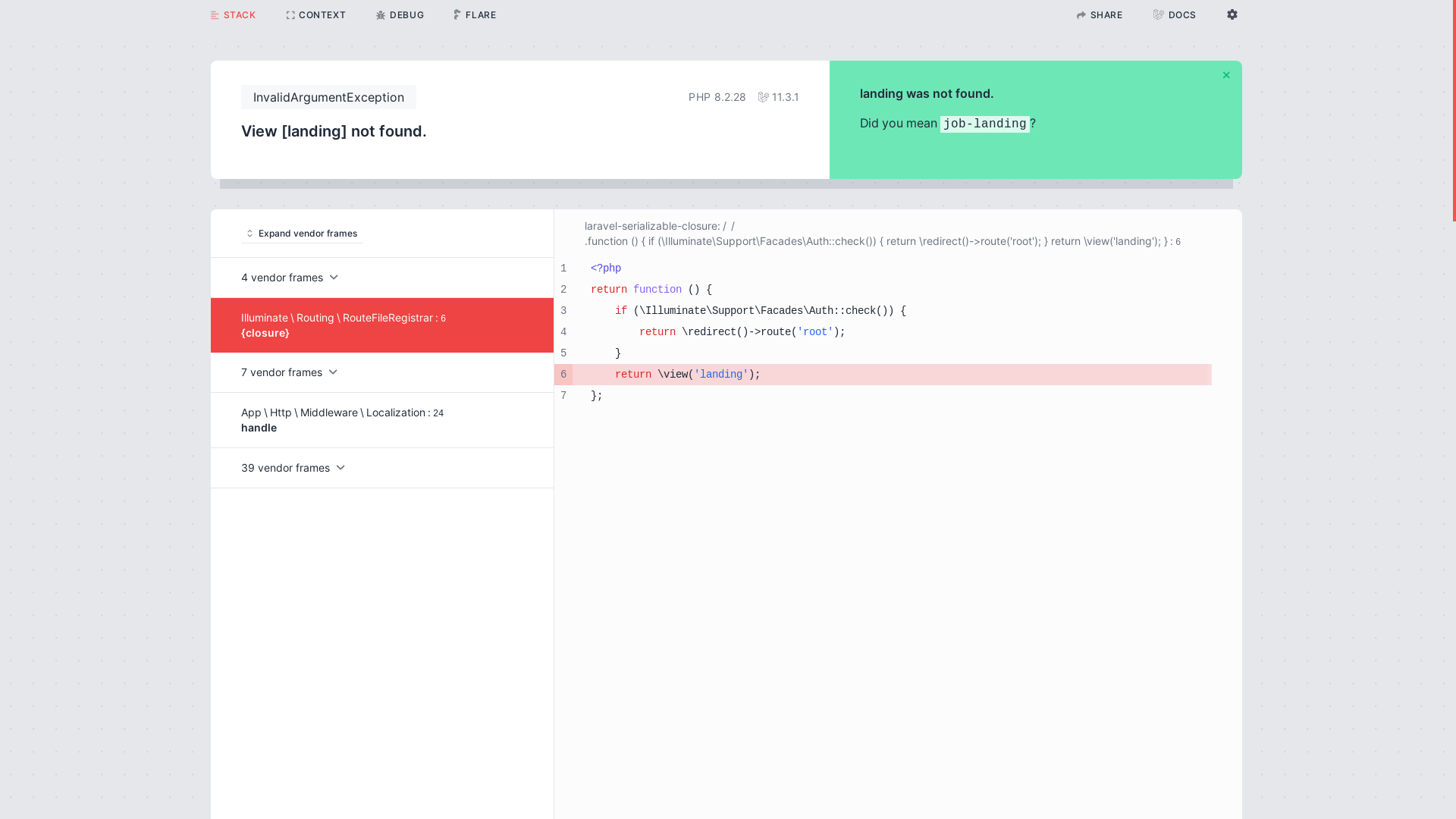Viewport: 1456px width, 819px height.
Task: Select the Localization middleware handle frame
Action: click(382, 420)
